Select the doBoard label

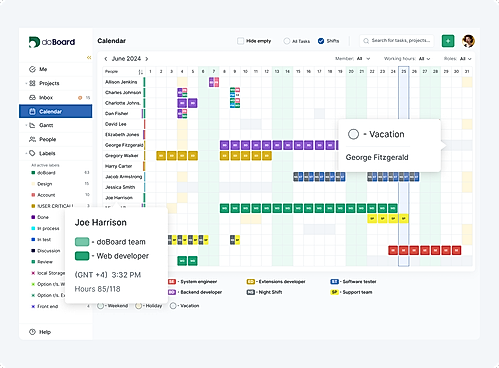click(x=46, y=173)
